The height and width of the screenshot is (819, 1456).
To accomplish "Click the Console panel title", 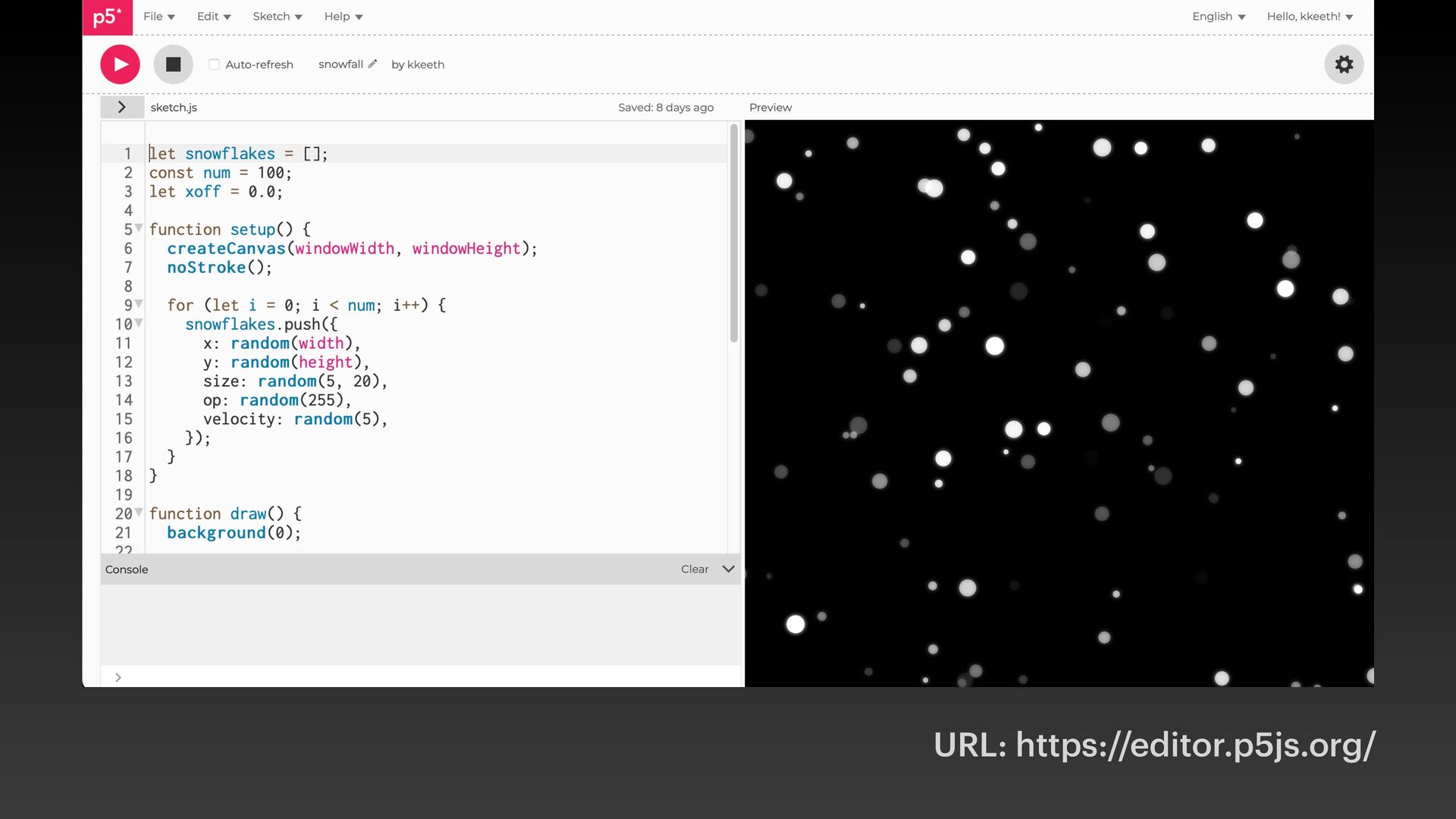I will coord(127,570).
